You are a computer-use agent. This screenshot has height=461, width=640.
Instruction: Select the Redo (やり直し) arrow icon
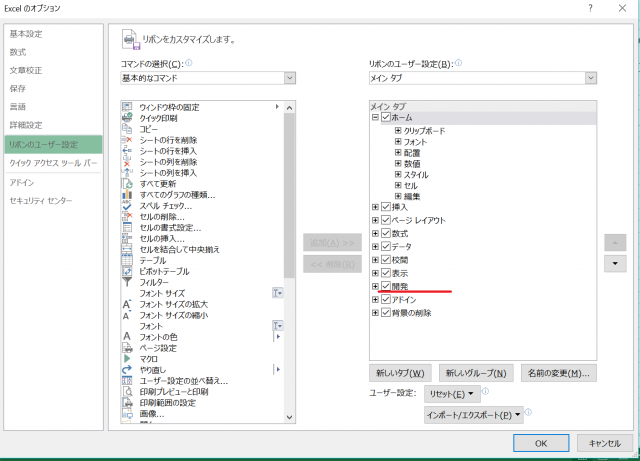[x=128, y=369]
